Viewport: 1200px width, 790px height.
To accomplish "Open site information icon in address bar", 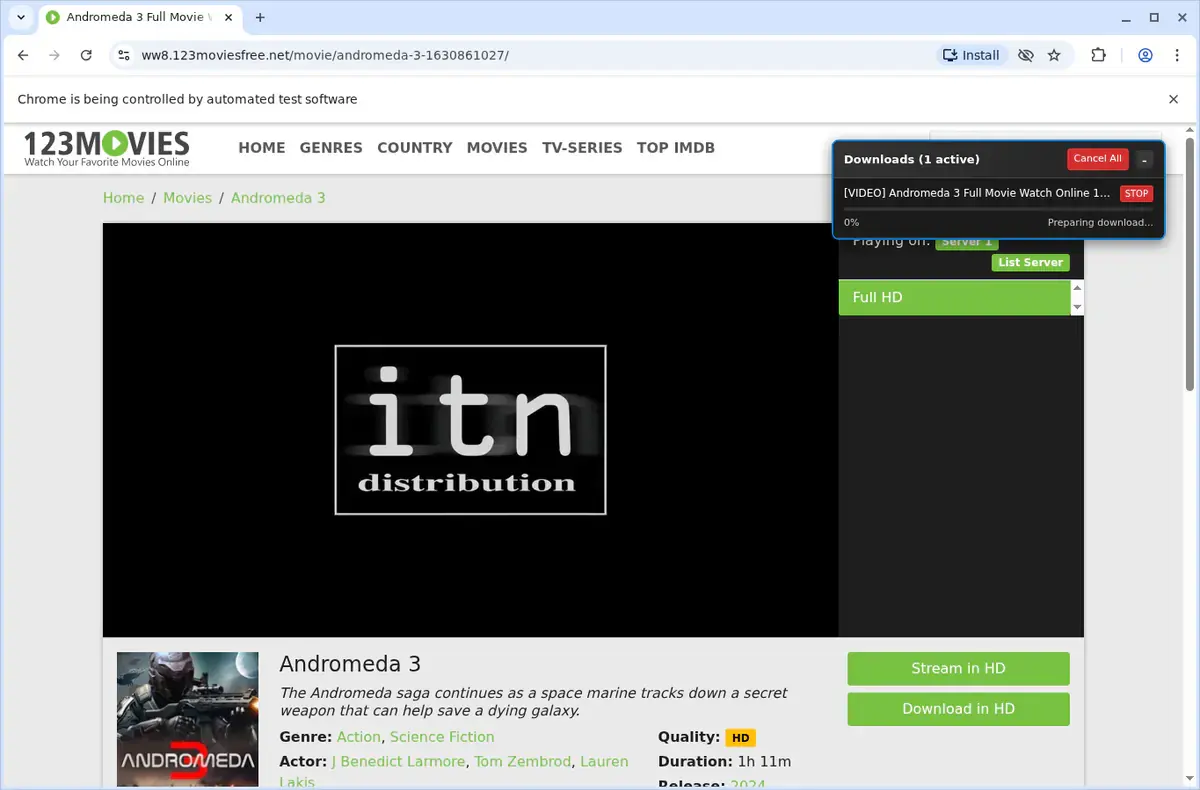I will 123,55.
